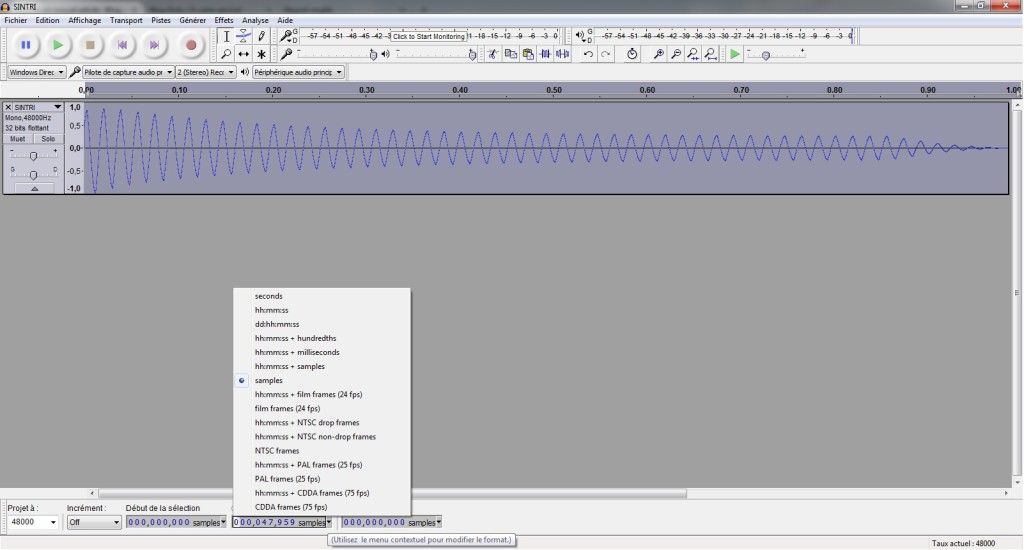Select the Multi-tool asterisk icon
This screenshot has height=550, width=1024.
coord(261,54)
